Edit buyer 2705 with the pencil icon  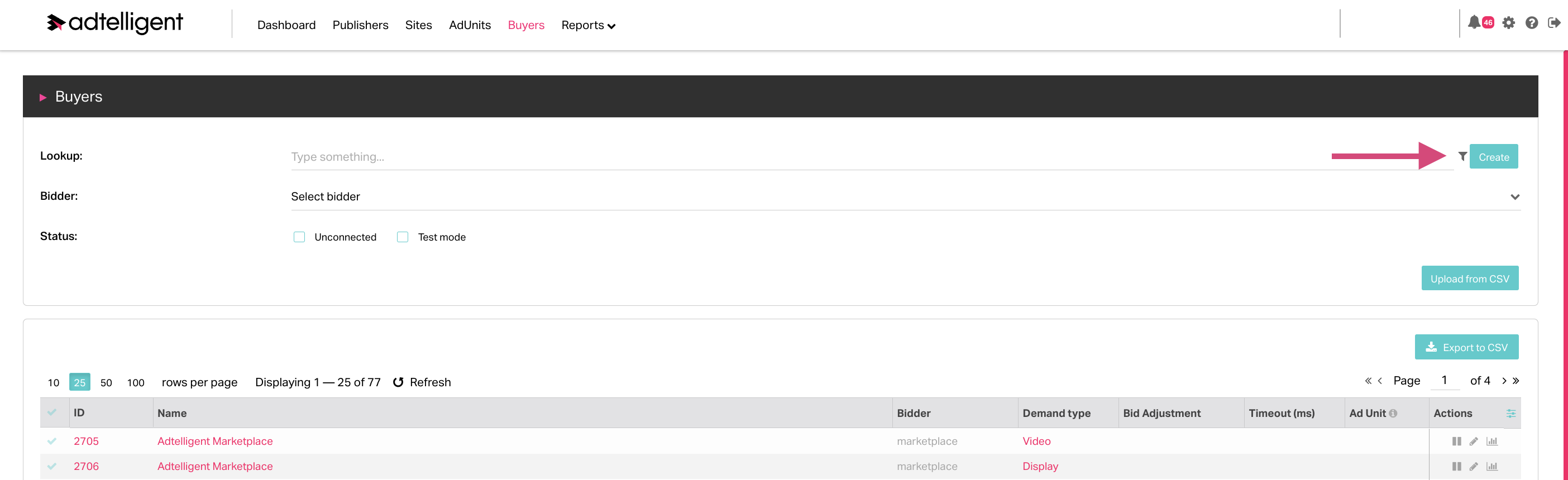point(1474,441)
